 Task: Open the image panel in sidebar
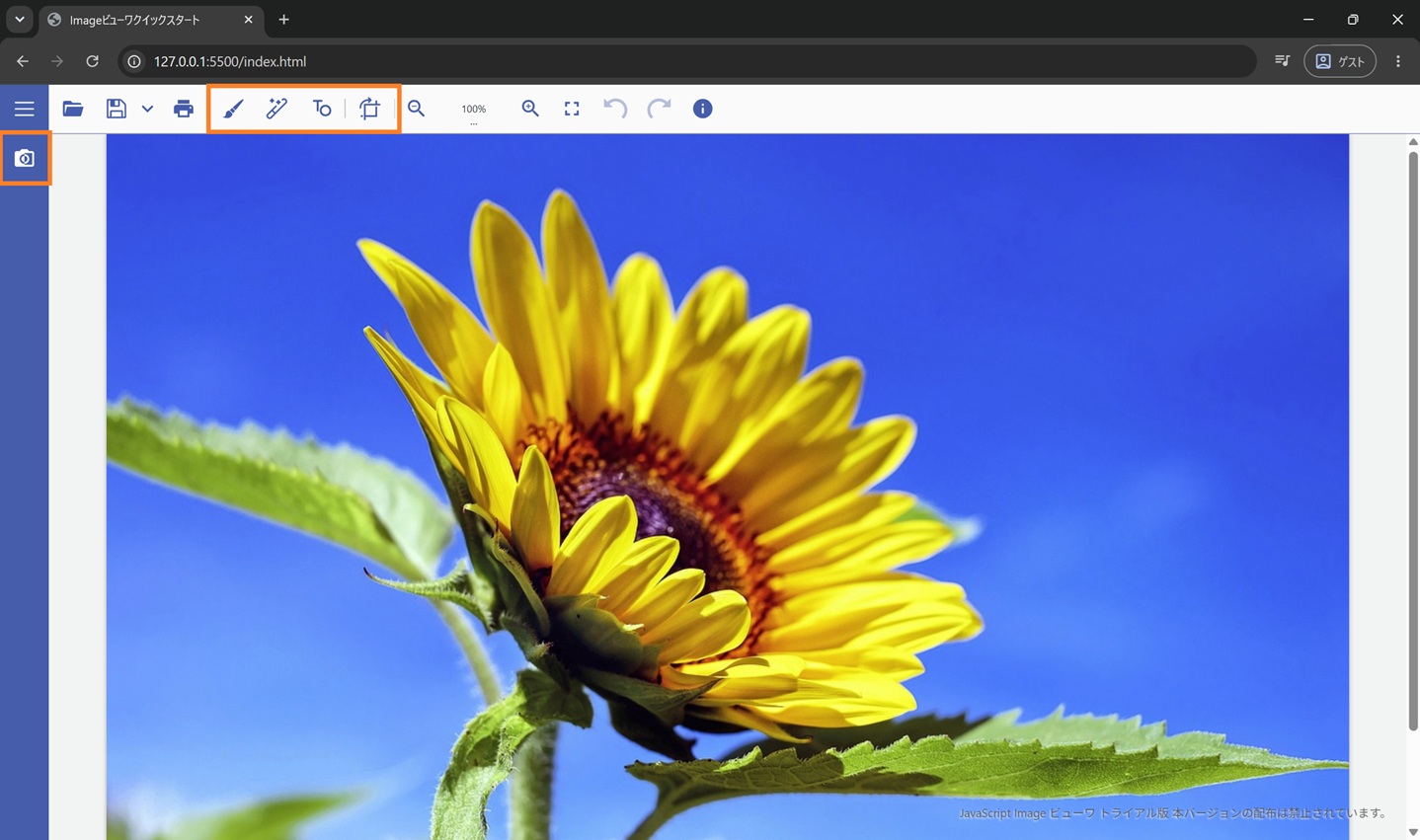tap(25, 158)
